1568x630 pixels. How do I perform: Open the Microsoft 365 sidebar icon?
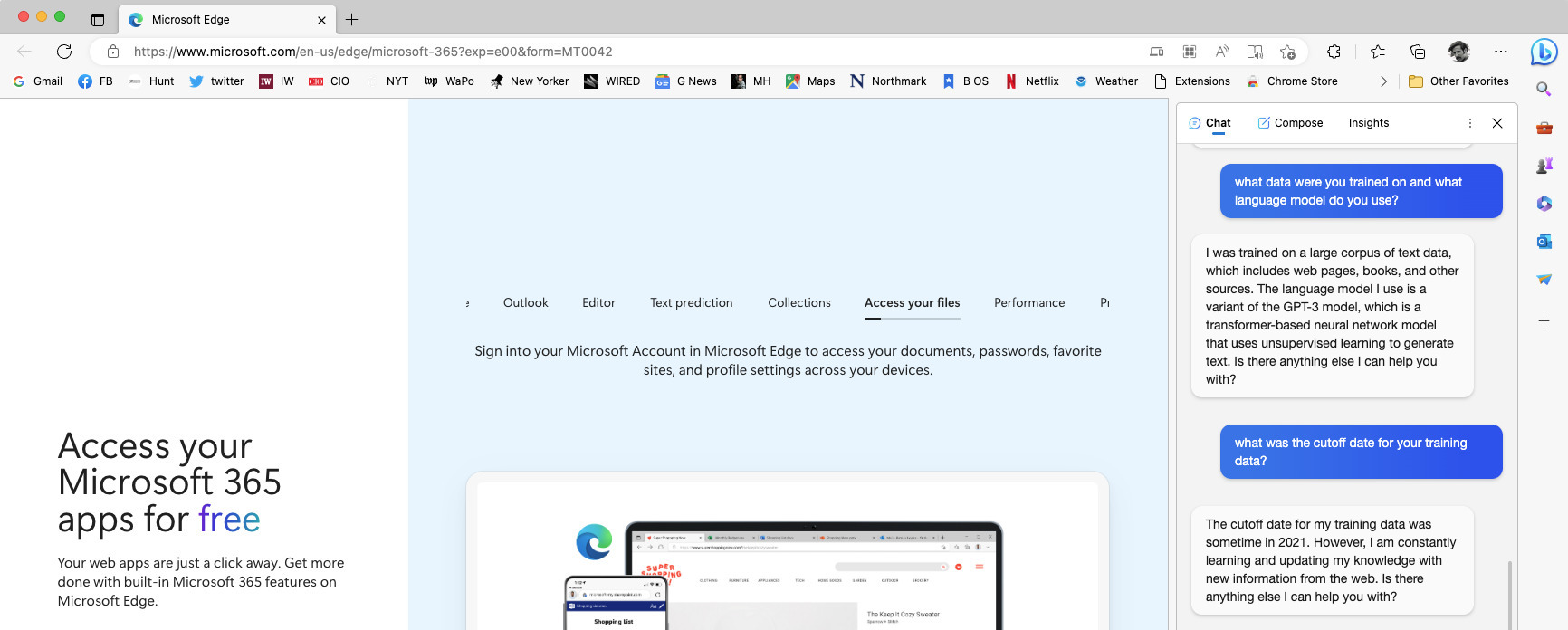1544,204
